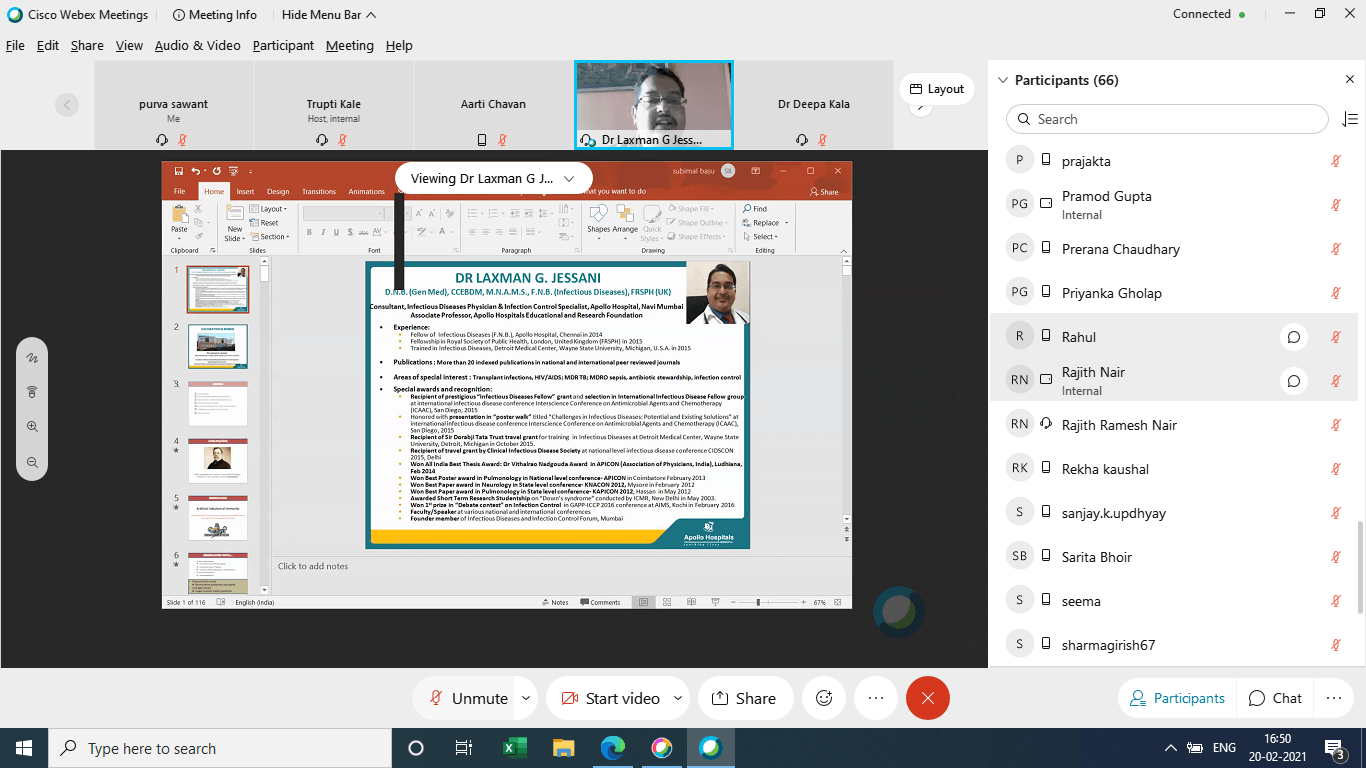Click the zoom out magnifier icon
The image size is (1366, 768).
[32, 462]
